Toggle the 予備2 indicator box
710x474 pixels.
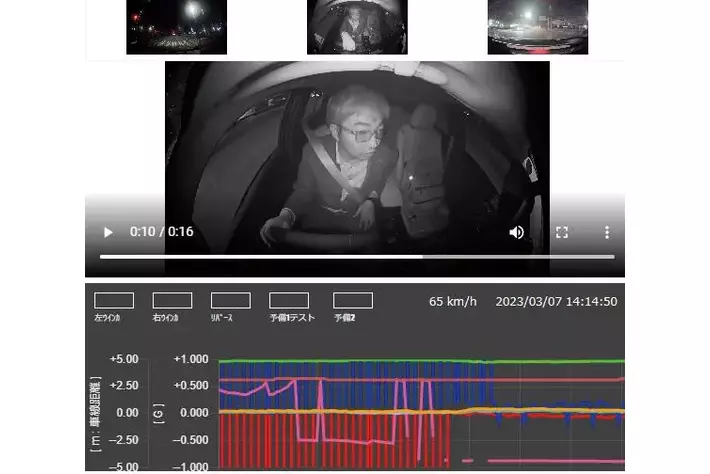pyautogui.click(x=352, y=300)
